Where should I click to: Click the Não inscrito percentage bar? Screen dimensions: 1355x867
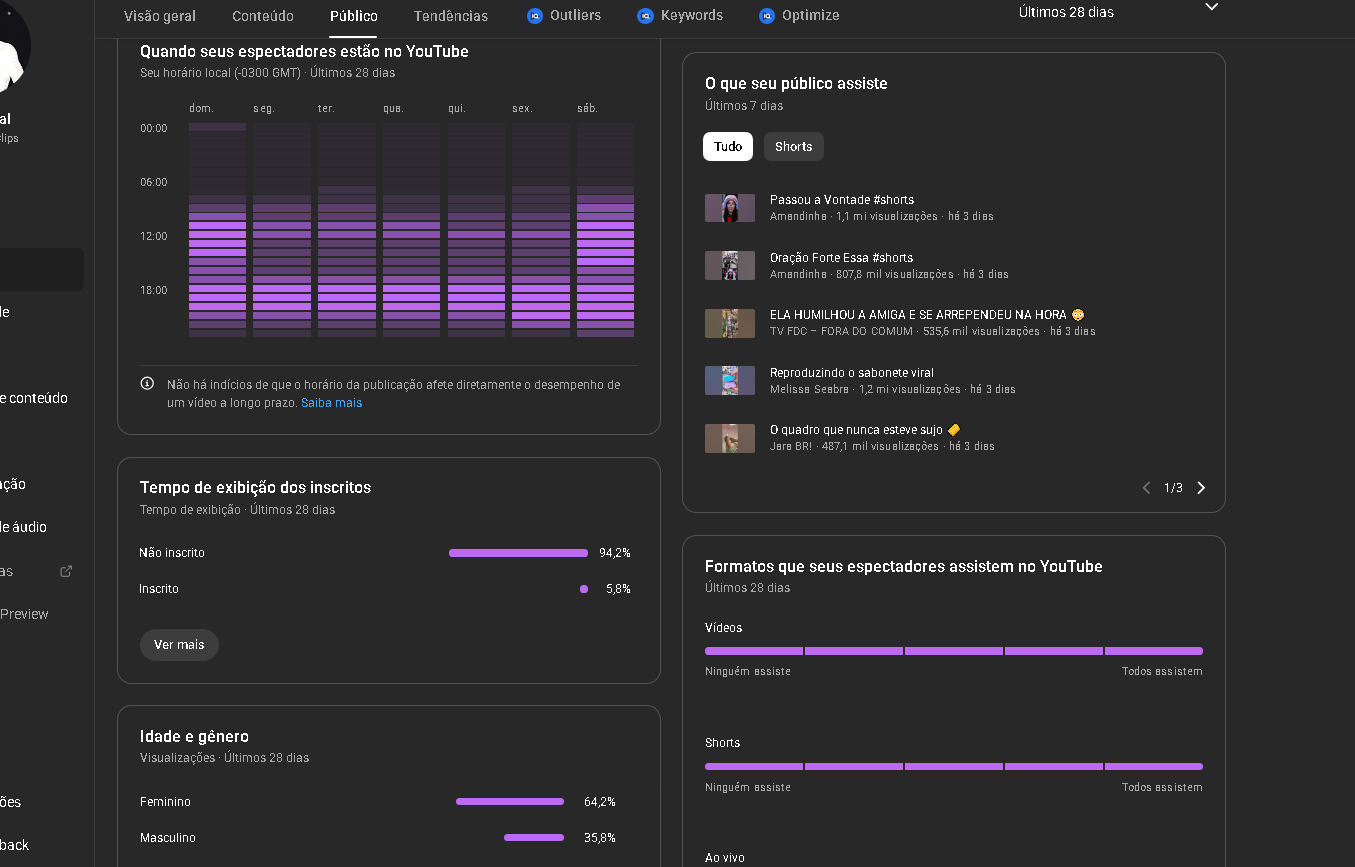point(518,553)
